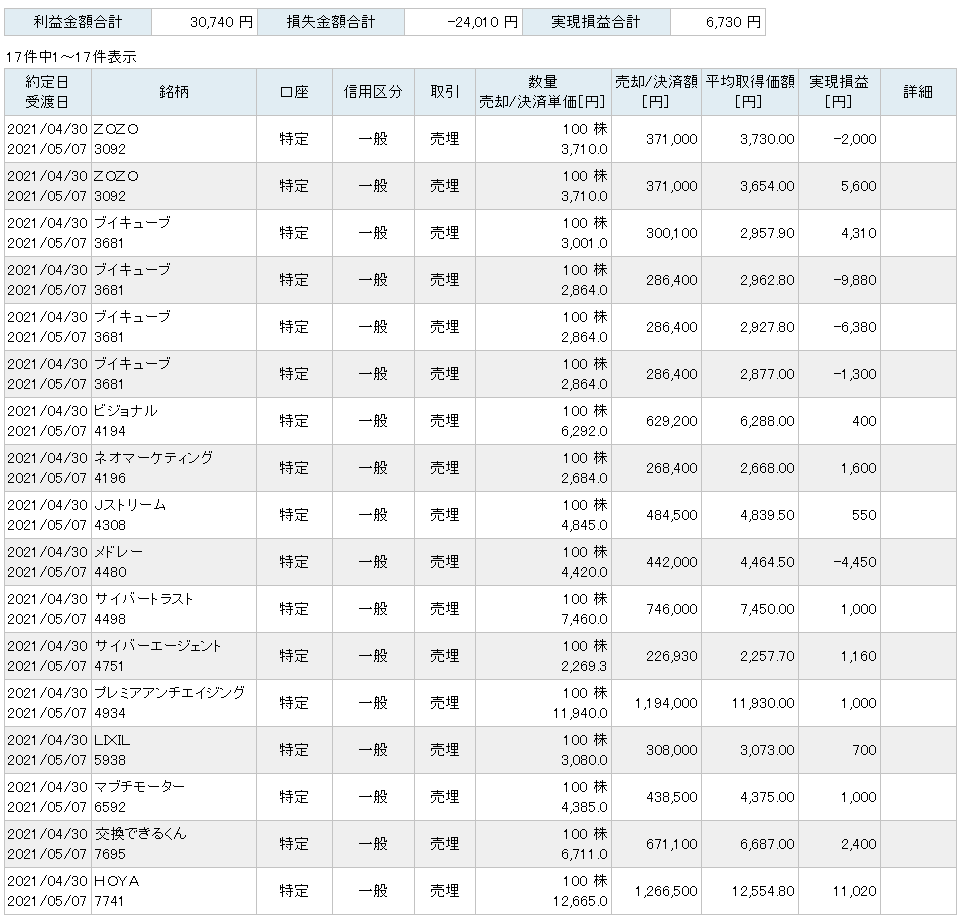Viewport: 961px width, 922px height.
Task: Click the average price 3,654.00 for ZOZO
Action: coord(767,186)
